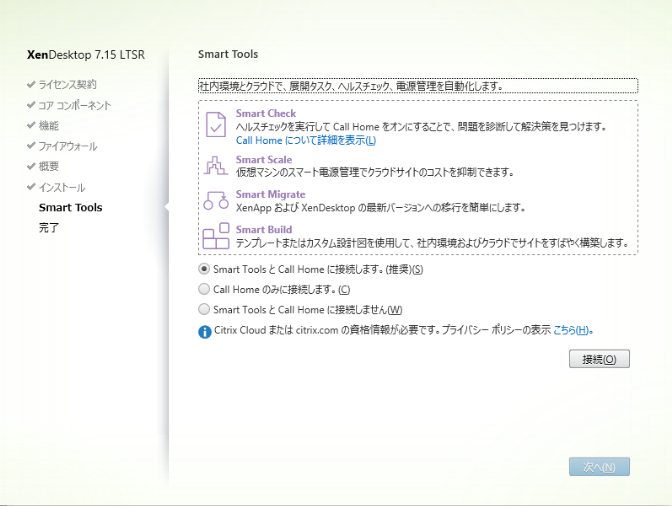Screen dimensions: 672x506
Task: Click checkmark beside 機能 step
Action: point(31,125)
